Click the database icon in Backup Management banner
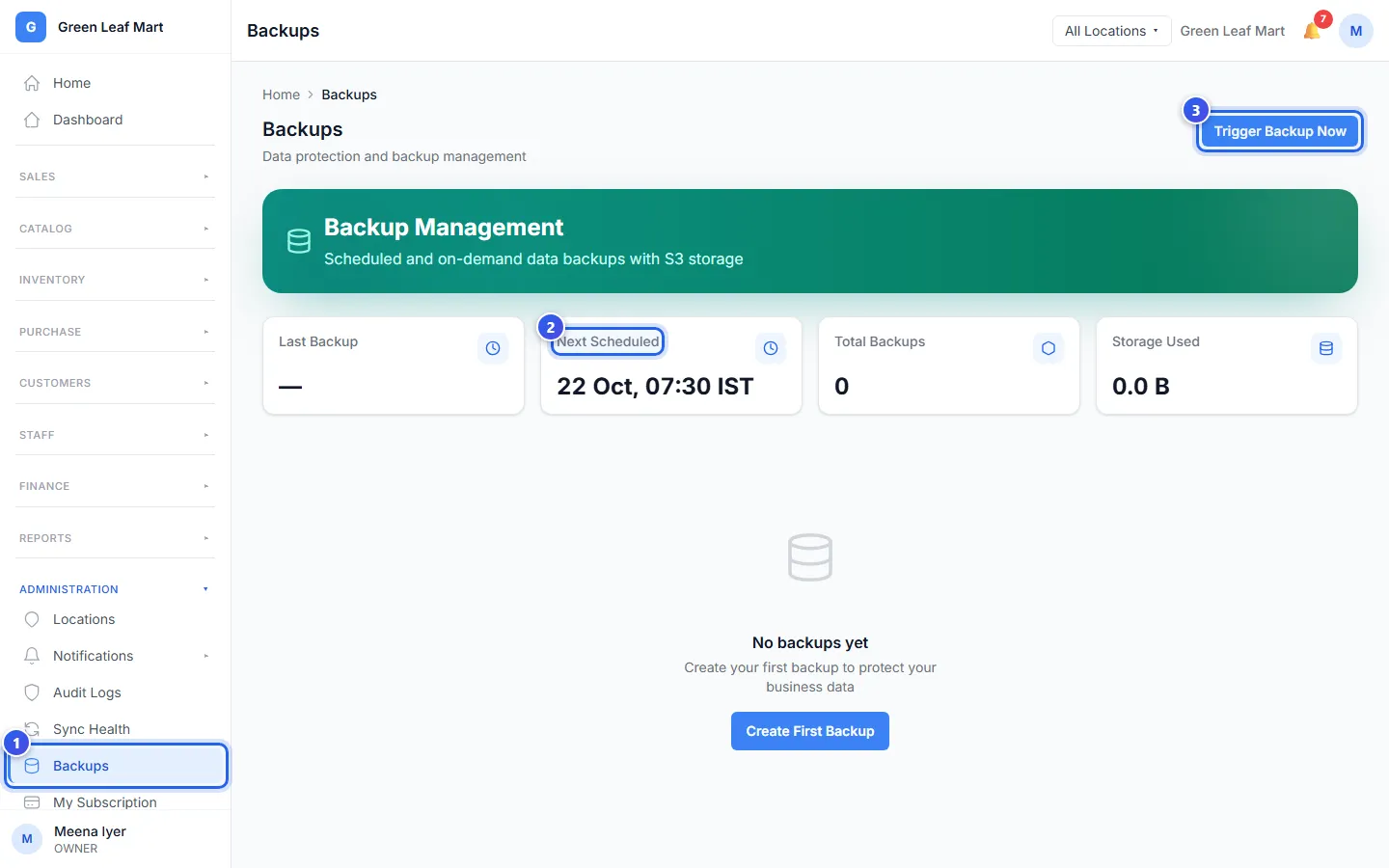 (x=299, y=241)
